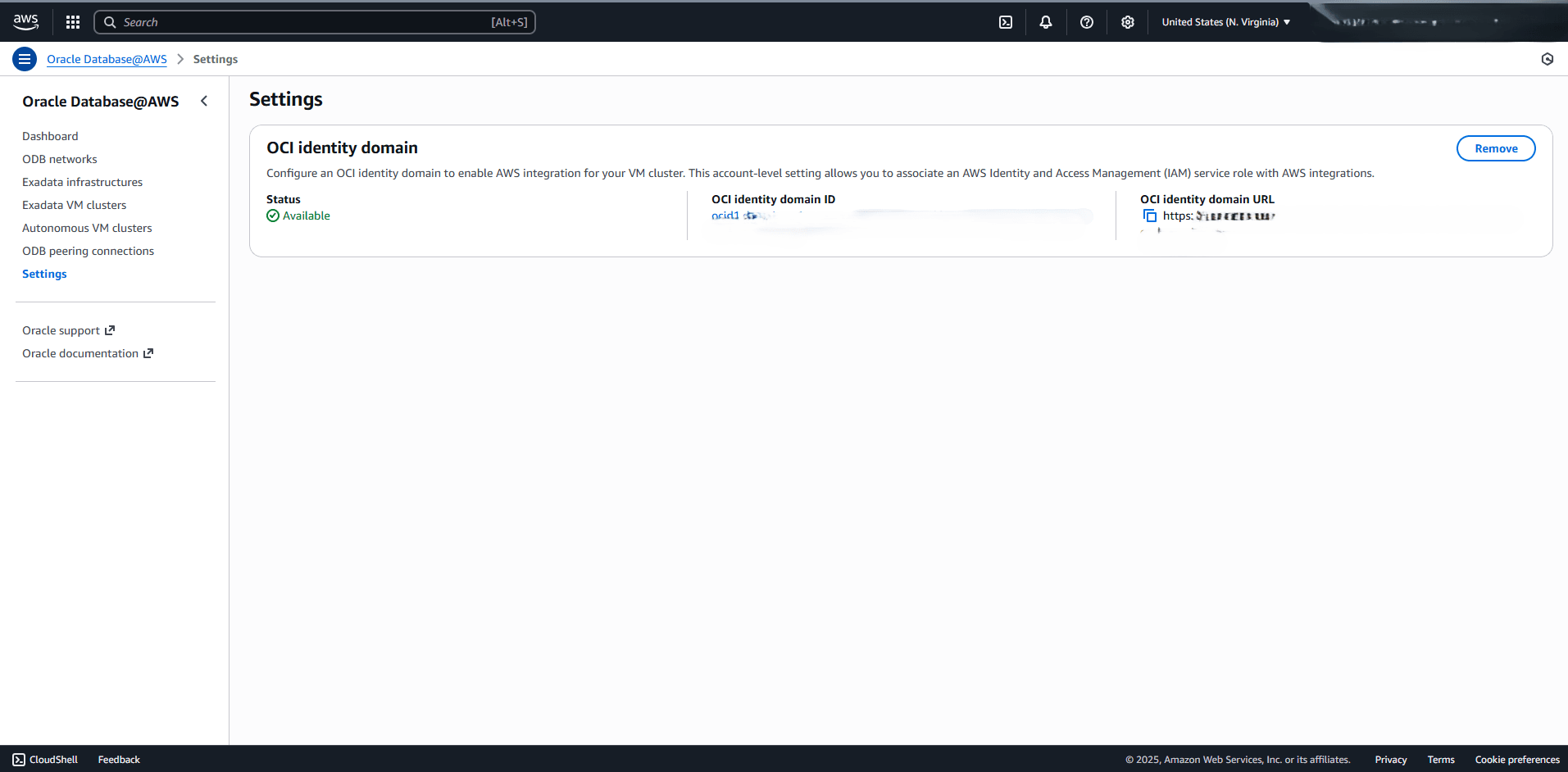Screen dimensions: 1568x772
Task: Open Oracle documentation external link
Action: click(80, 353)
